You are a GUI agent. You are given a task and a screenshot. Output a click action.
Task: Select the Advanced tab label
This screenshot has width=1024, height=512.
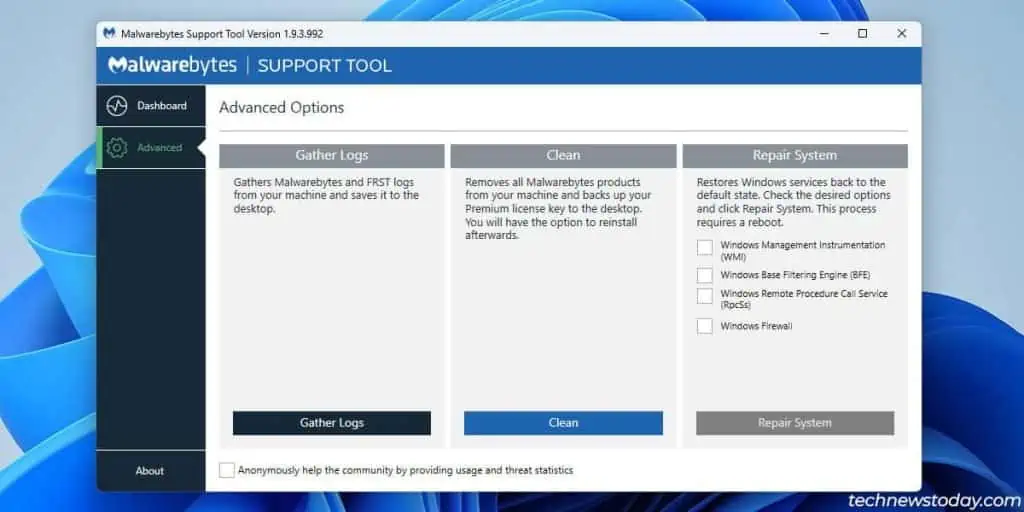159,148
